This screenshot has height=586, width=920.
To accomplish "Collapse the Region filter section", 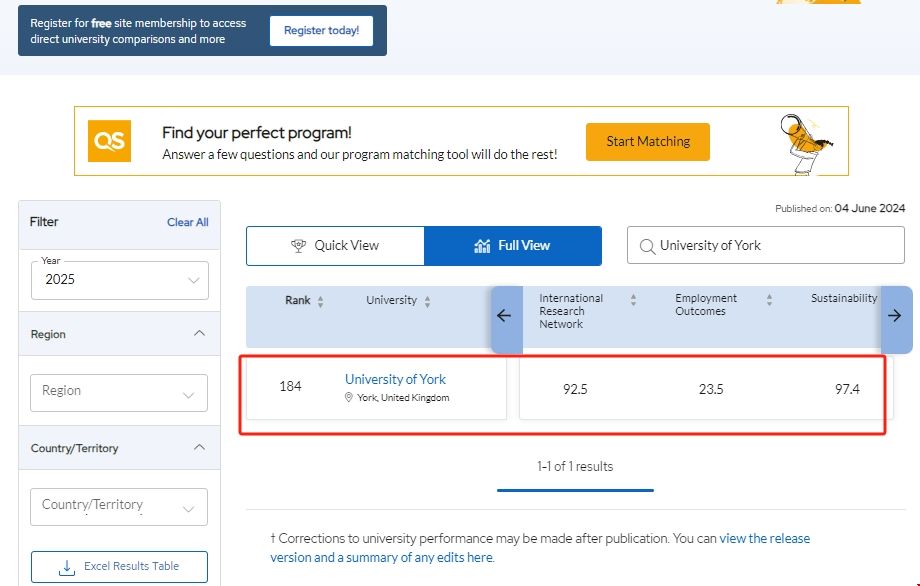I will click(x=199, y=334).
